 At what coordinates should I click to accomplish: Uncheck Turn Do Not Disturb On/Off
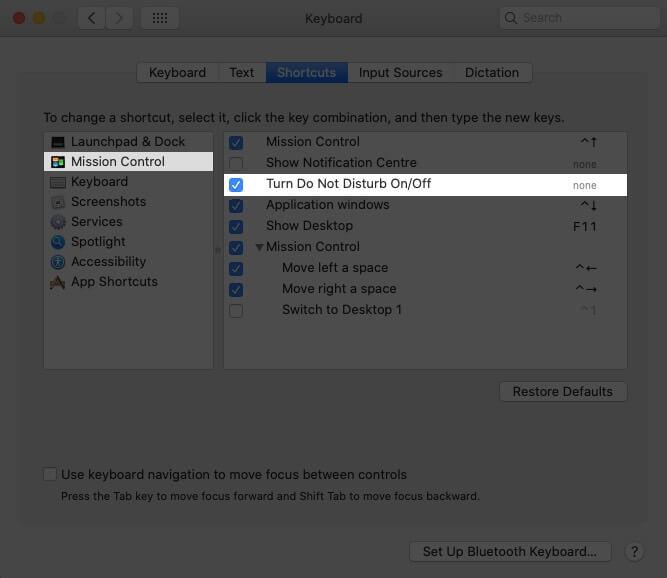click(x=236, y=185)
